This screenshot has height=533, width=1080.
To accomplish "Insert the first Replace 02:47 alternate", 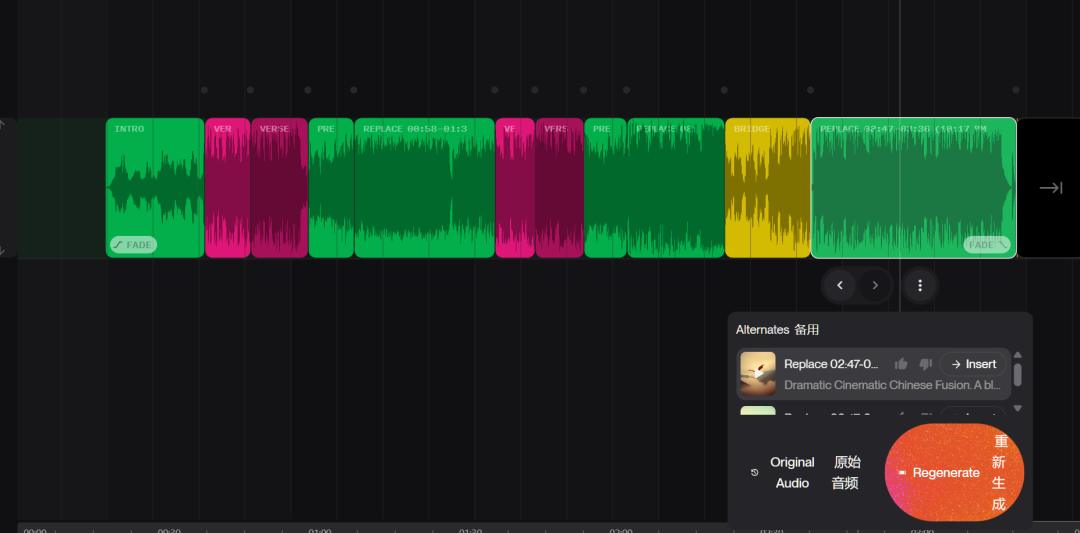I will [x=973, y=364].
